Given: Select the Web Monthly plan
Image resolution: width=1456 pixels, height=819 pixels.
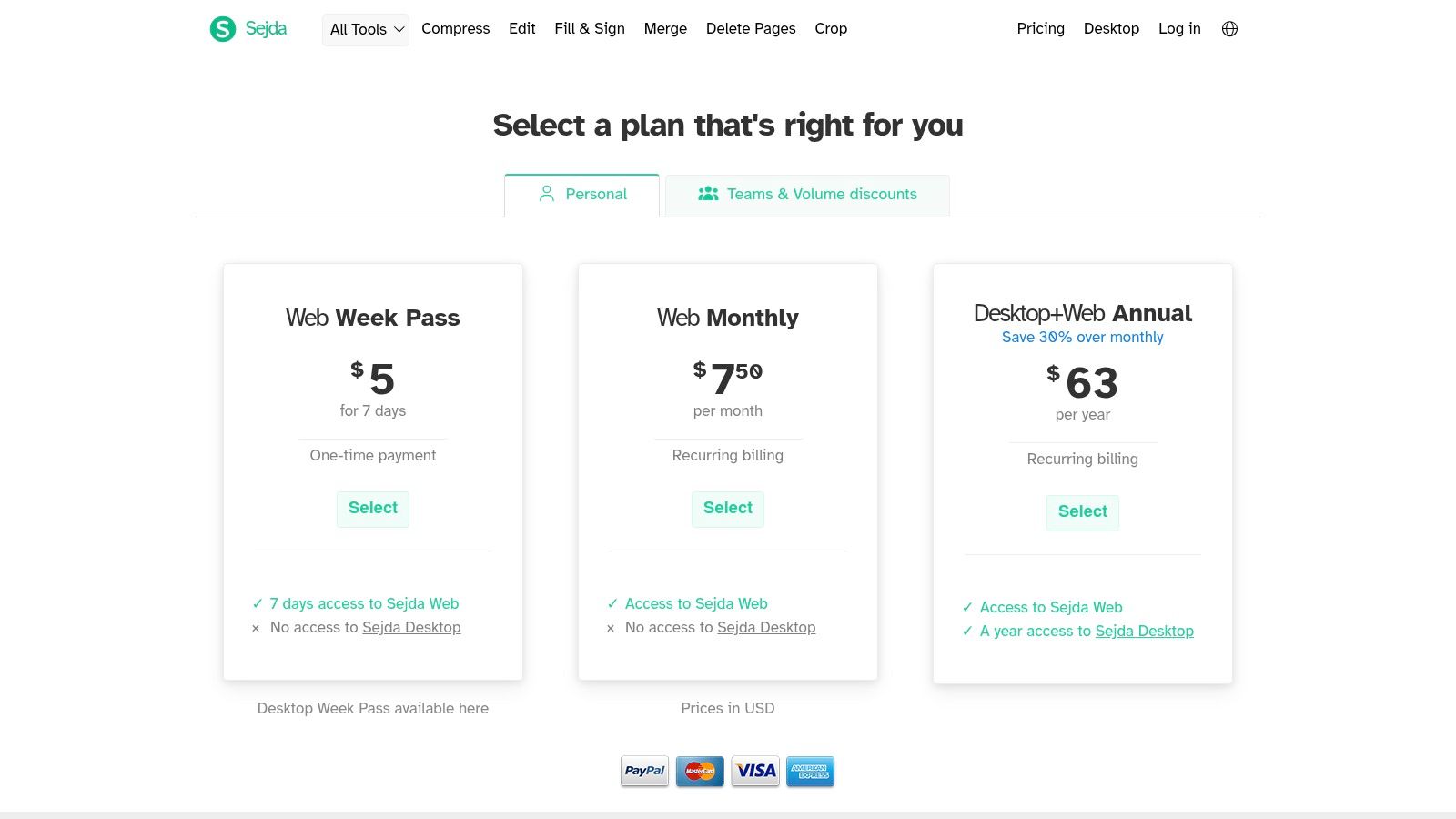Looking at the screenshot, I should pos(728,508).
